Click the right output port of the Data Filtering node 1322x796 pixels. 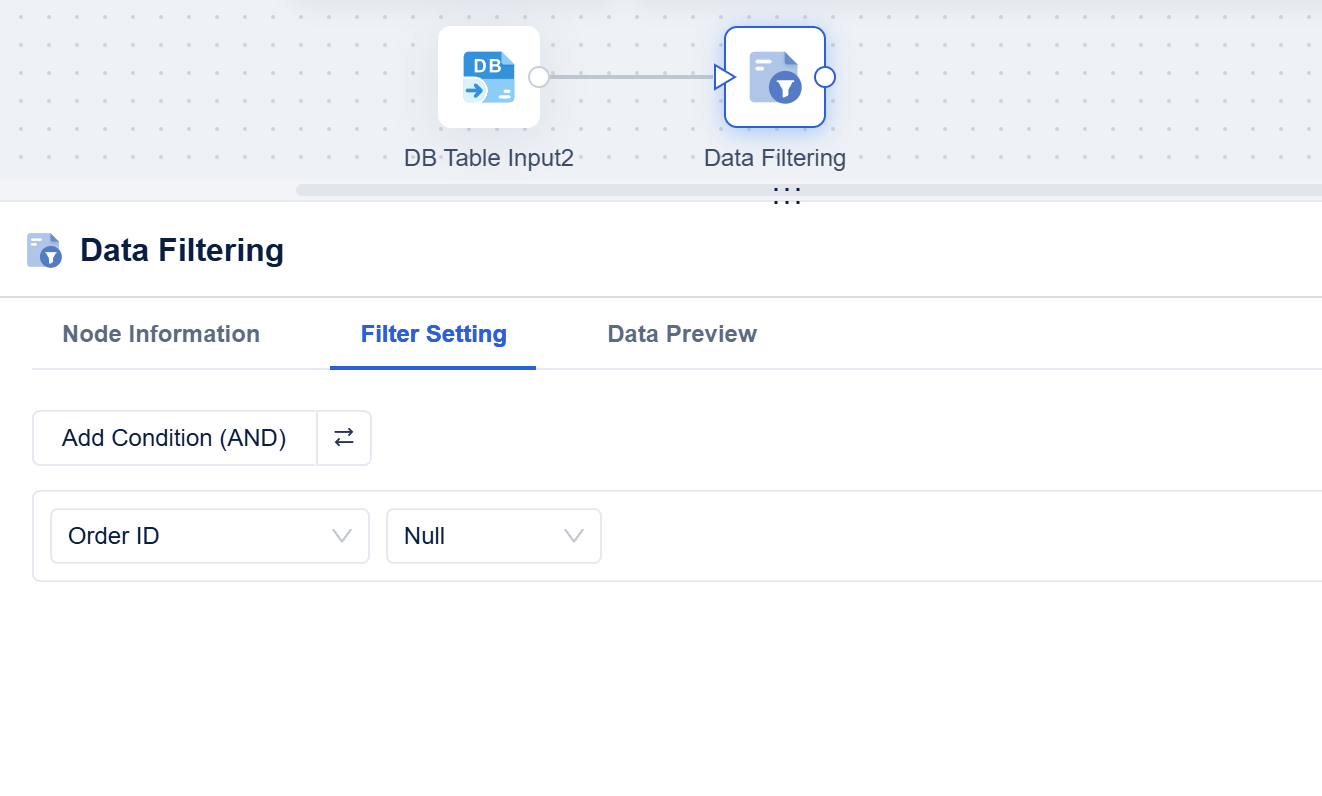pos(826,76)
